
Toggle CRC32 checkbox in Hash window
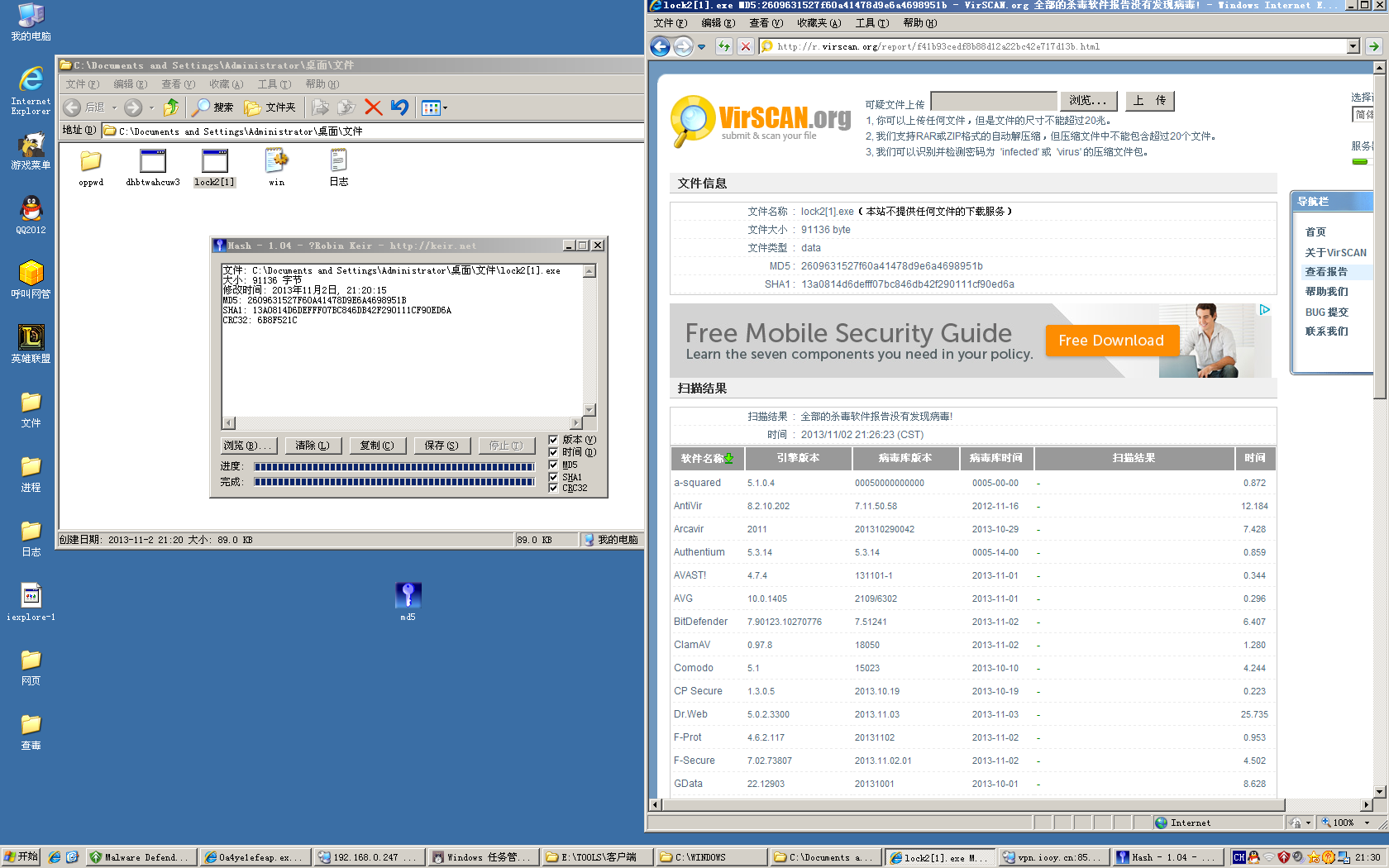pyautogui.click(x=553, y=488)
